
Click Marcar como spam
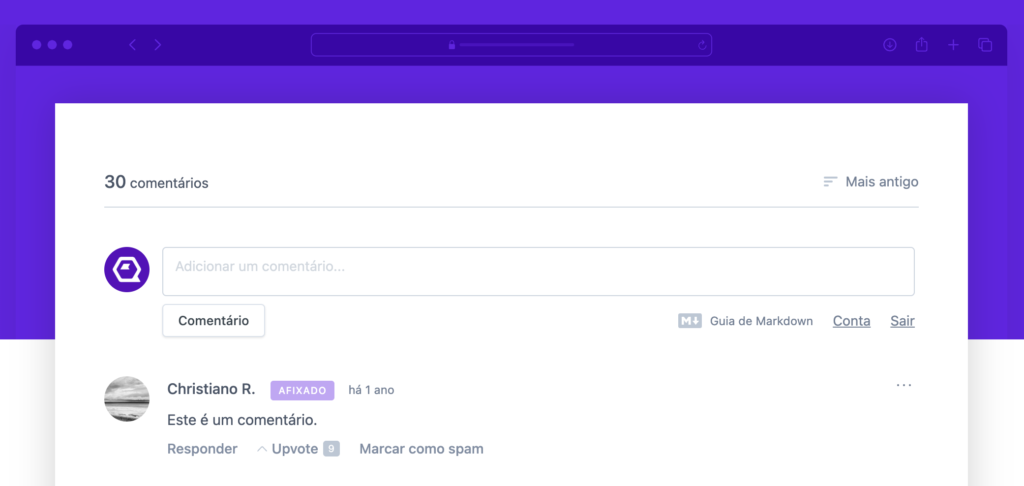tap(421, 449)
